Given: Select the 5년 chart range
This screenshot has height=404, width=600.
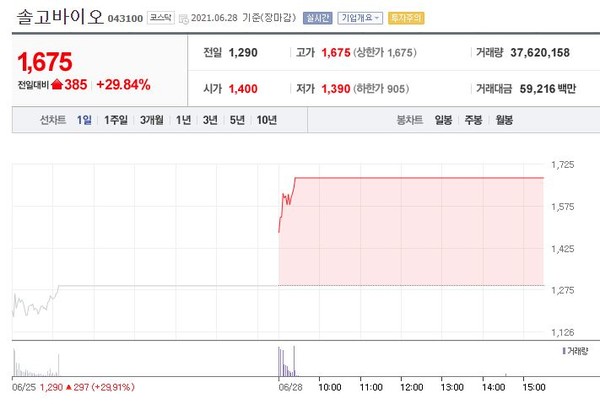Looking at the screenshot, I should click(x=237, y=120).
